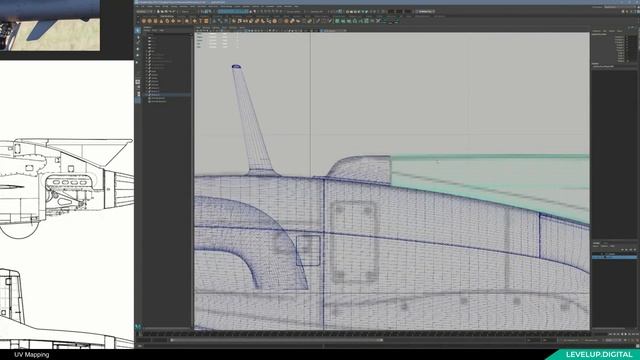
Task: Open the viewport View menu
Action: (198, 28)
